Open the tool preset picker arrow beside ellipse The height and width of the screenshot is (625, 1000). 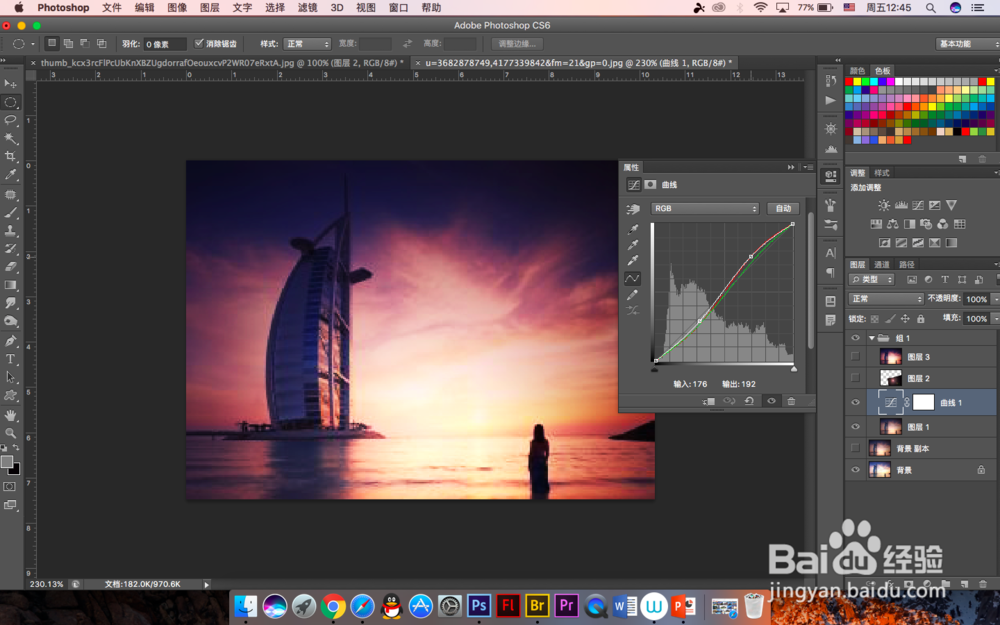tap(33, 44)
